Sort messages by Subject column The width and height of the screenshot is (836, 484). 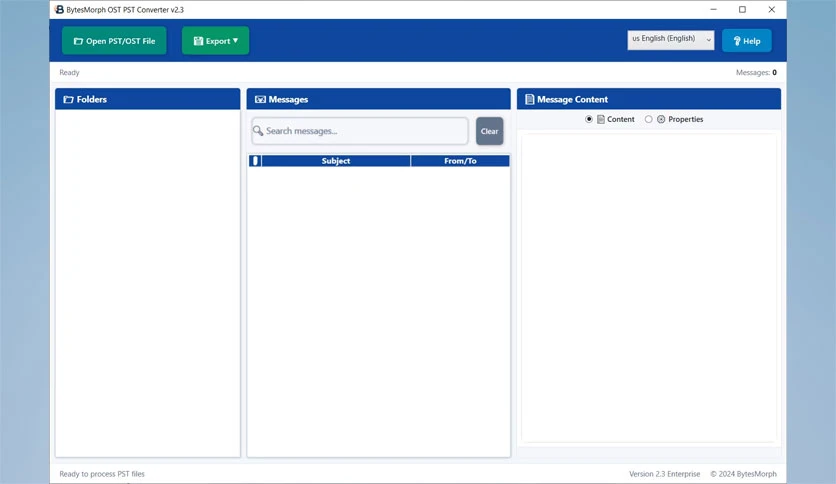coord(336,161)
